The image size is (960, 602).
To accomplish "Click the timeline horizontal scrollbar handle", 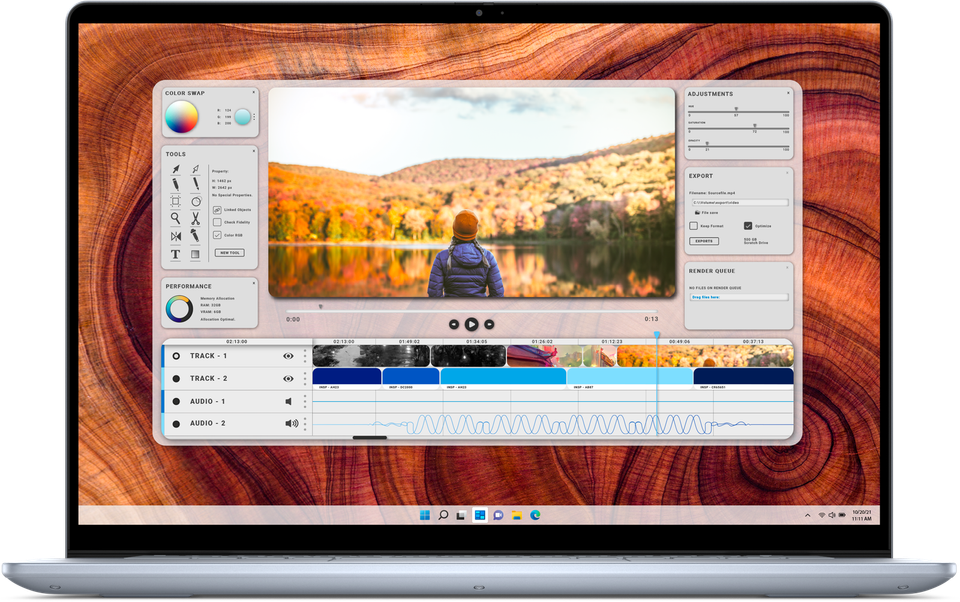I will 370,437.
